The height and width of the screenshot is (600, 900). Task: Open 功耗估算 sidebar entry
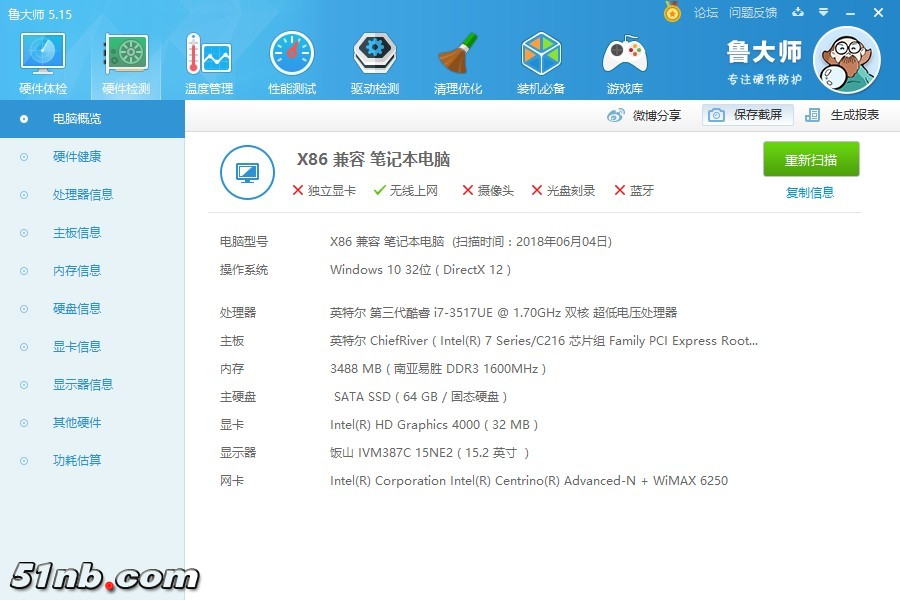(x=77, y=461)
